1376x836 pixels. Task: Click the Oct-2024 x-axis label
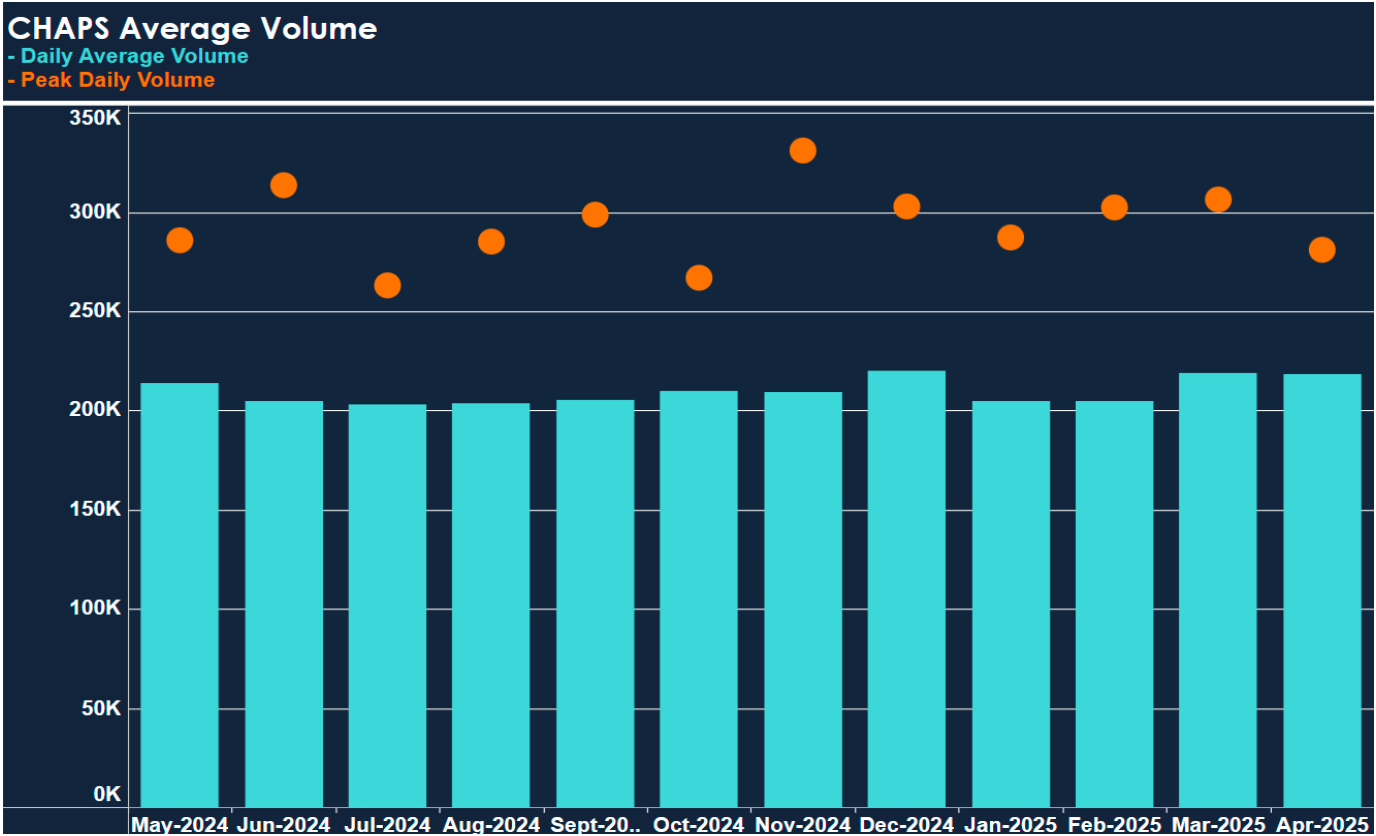(x=699, y=824)
